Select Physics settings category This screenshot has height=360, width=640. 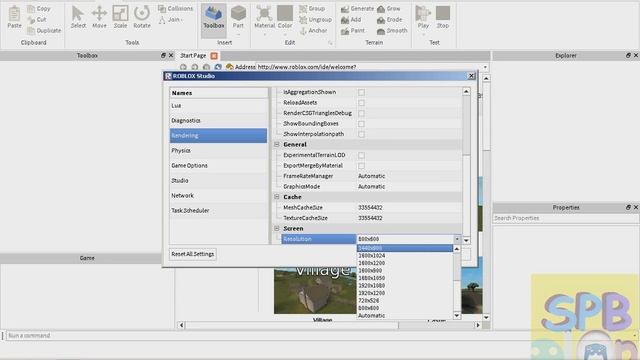point(218,151)
